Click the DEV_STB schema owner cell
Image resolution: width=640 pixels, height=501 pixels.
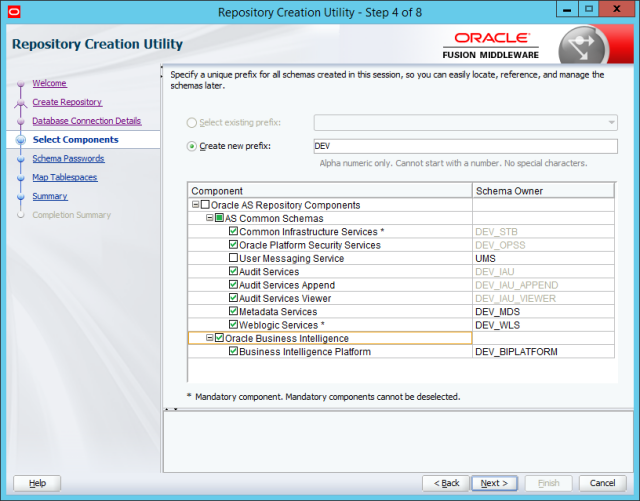click(x=543, y=232)
